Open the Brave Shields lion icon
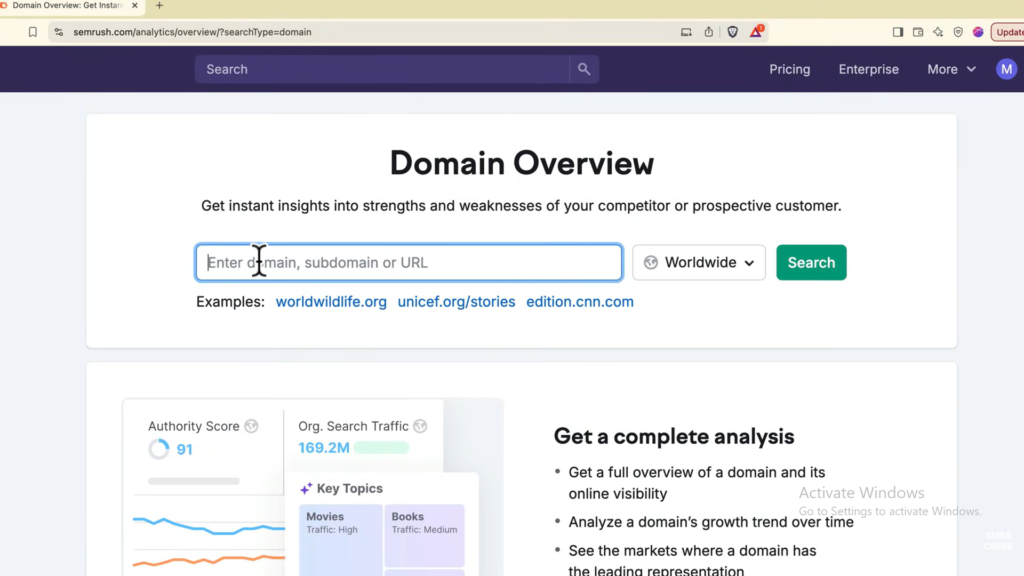1024x576 pixels. [732, 32]
